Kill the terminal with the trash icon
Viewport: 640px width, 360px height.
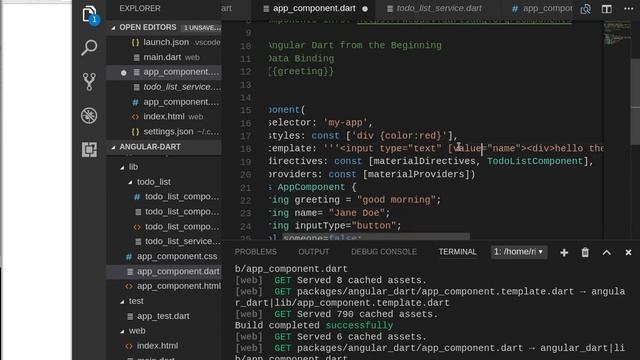tap(585, 253)
